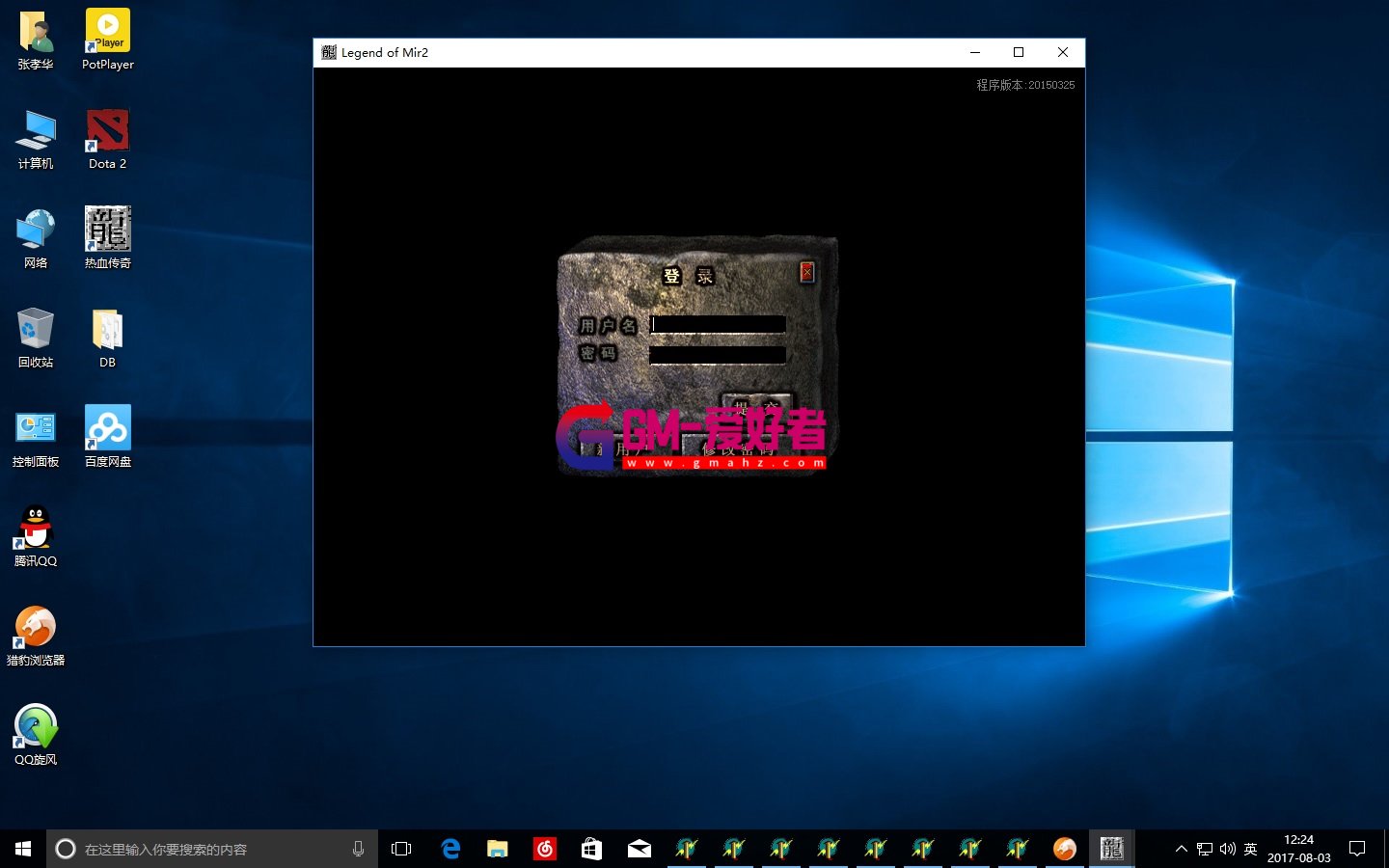Click the taskbar search box

pos(212,849)
